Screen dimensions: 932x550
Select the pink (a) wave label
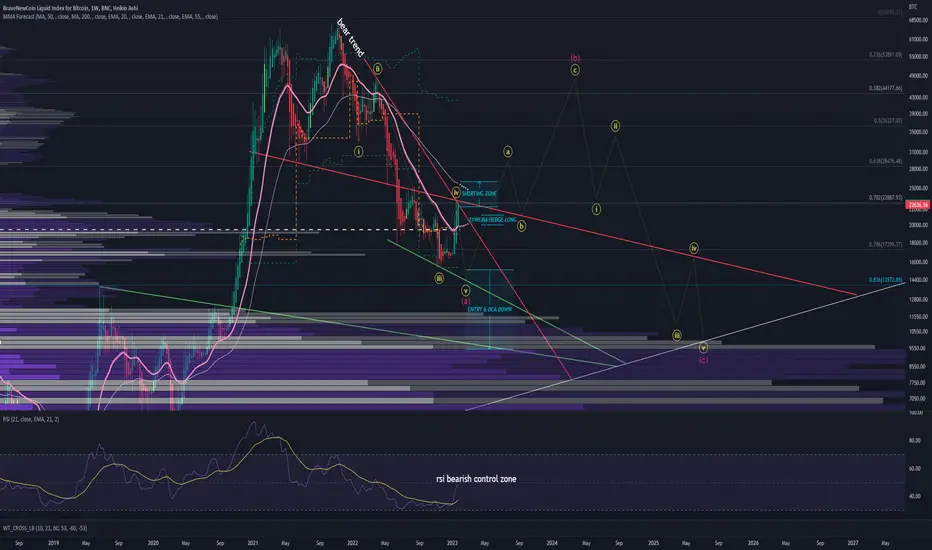[466, 301]
